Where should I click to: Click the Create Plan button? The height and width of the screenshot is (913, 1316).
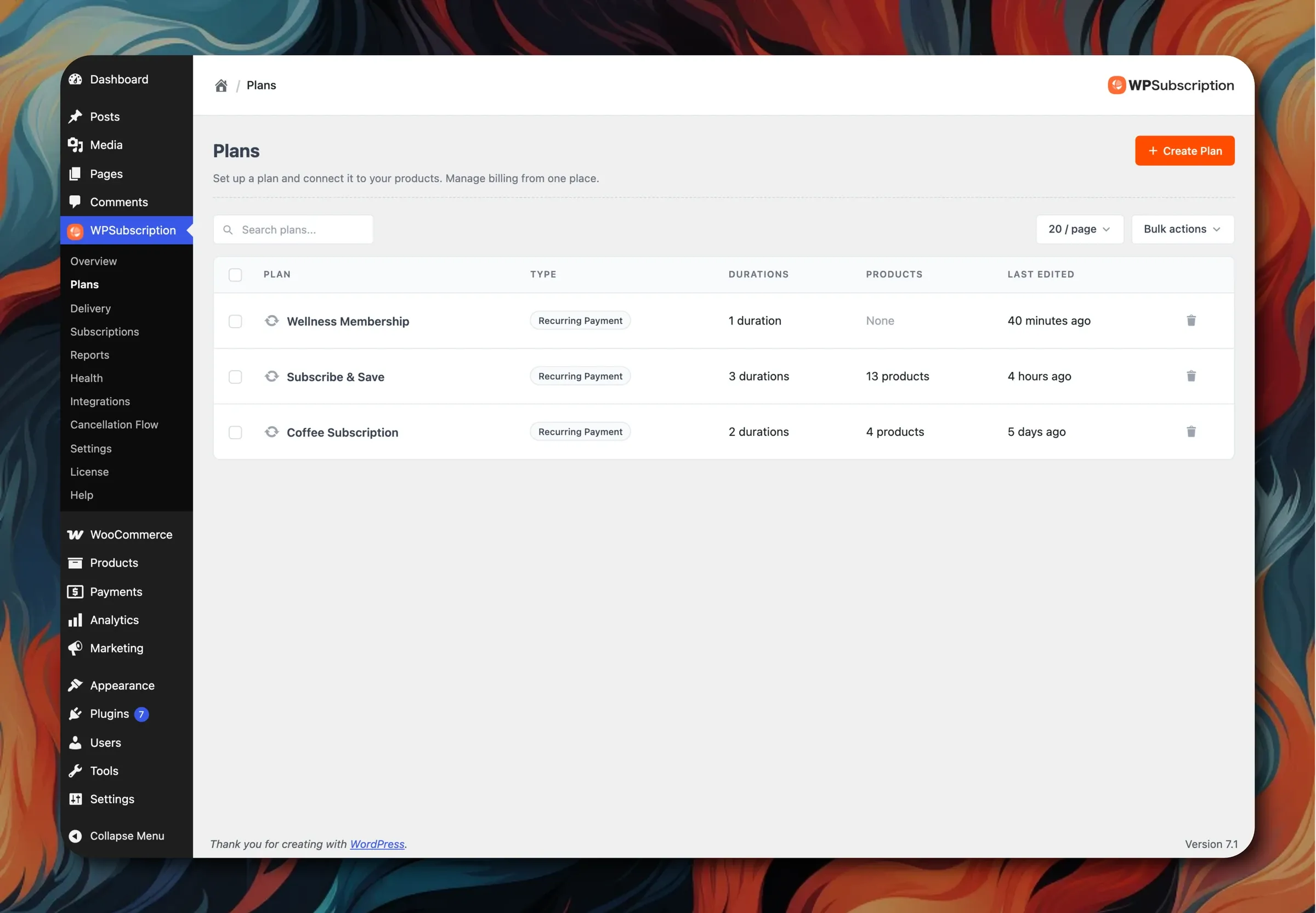pyautogui.click(x=1184, y=150)
